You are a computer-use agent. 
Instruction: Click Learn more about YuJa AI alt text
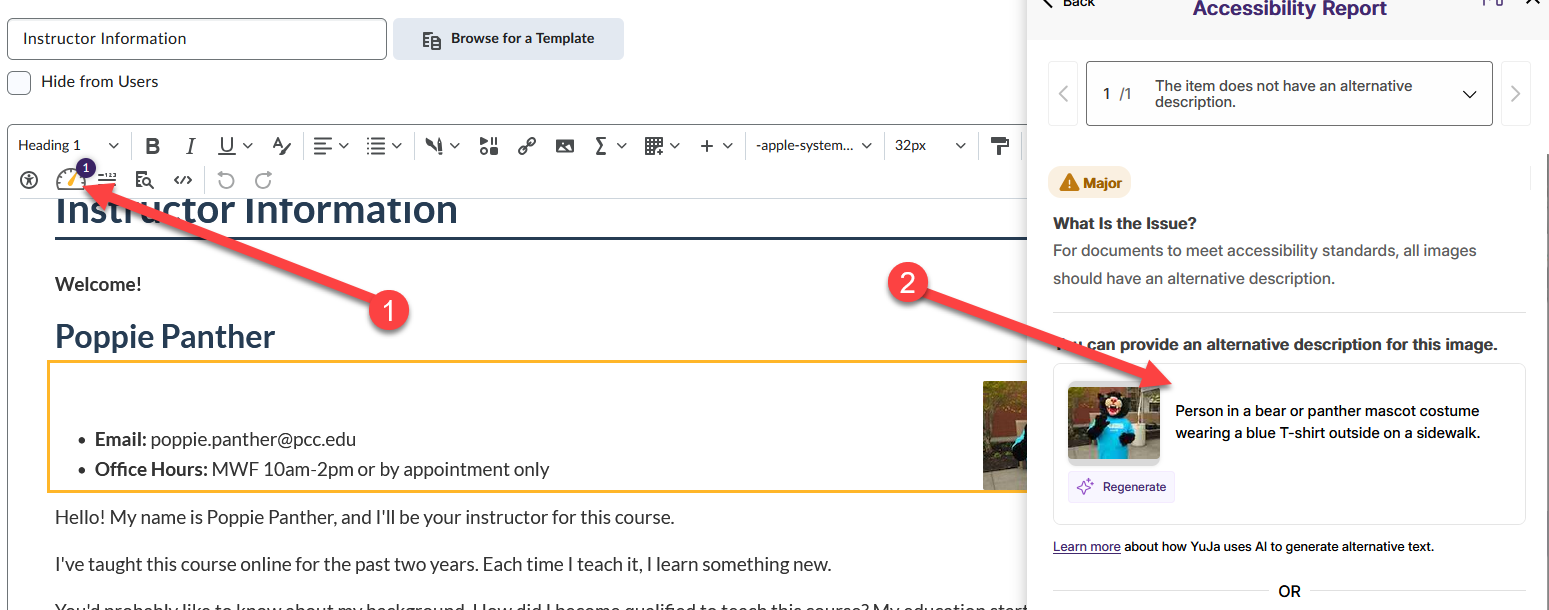[1086, 546]
